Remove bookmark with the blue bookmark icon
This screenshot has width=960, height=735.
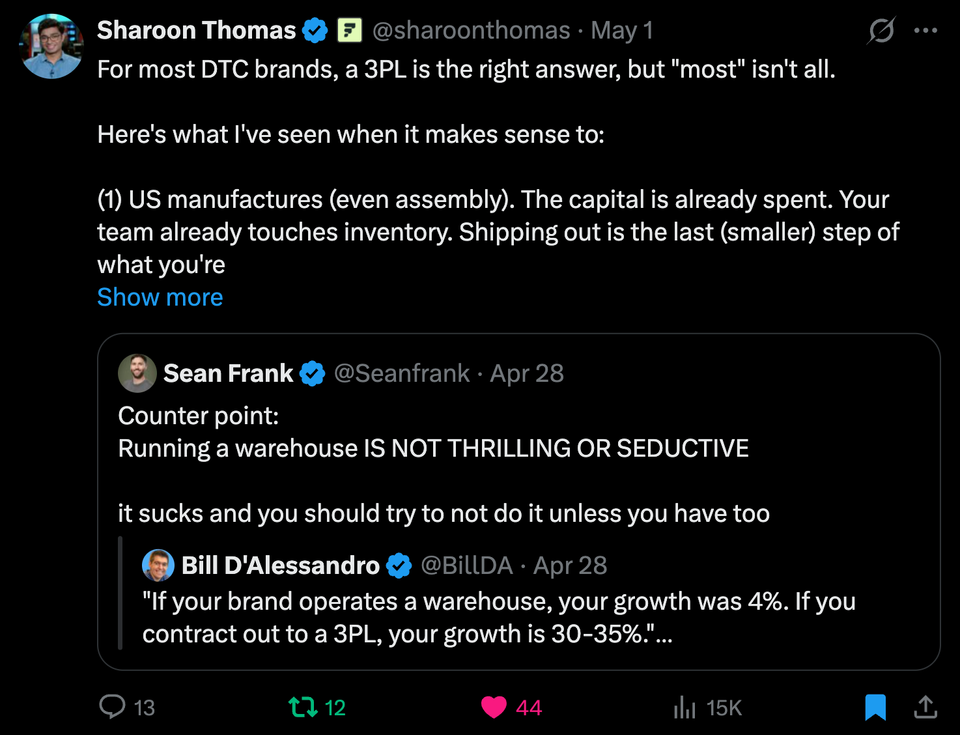[x=876, y=707]
